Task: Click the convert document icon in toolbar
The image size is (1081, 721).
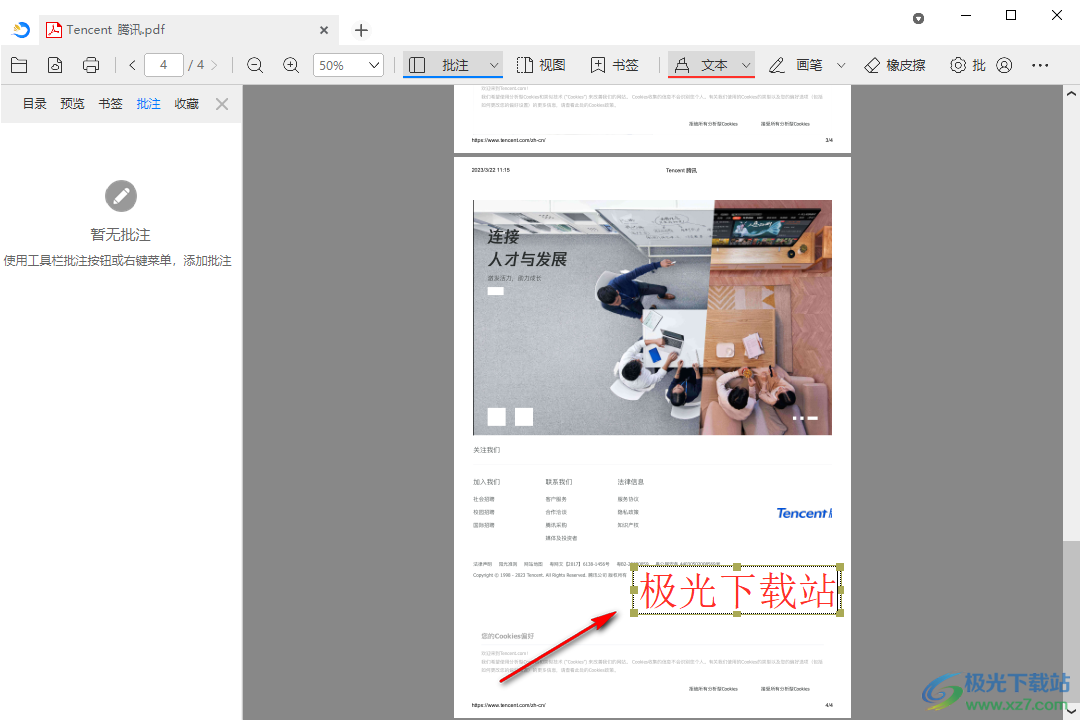Action: click(x=54, y=65)
